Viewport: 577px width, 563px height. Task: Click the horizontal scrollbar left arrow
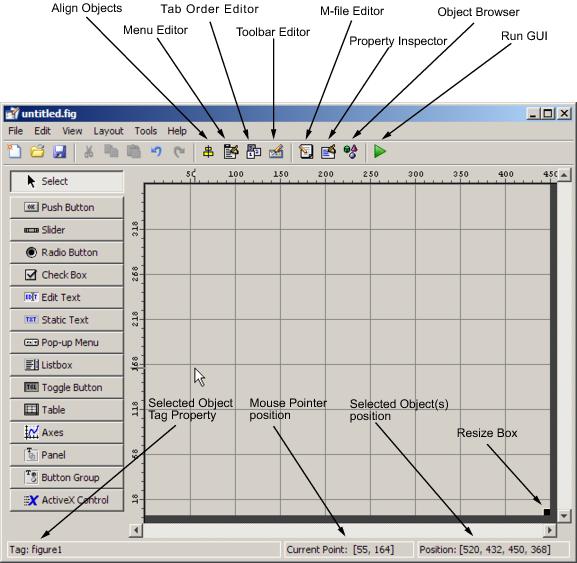tap(136, 530)
